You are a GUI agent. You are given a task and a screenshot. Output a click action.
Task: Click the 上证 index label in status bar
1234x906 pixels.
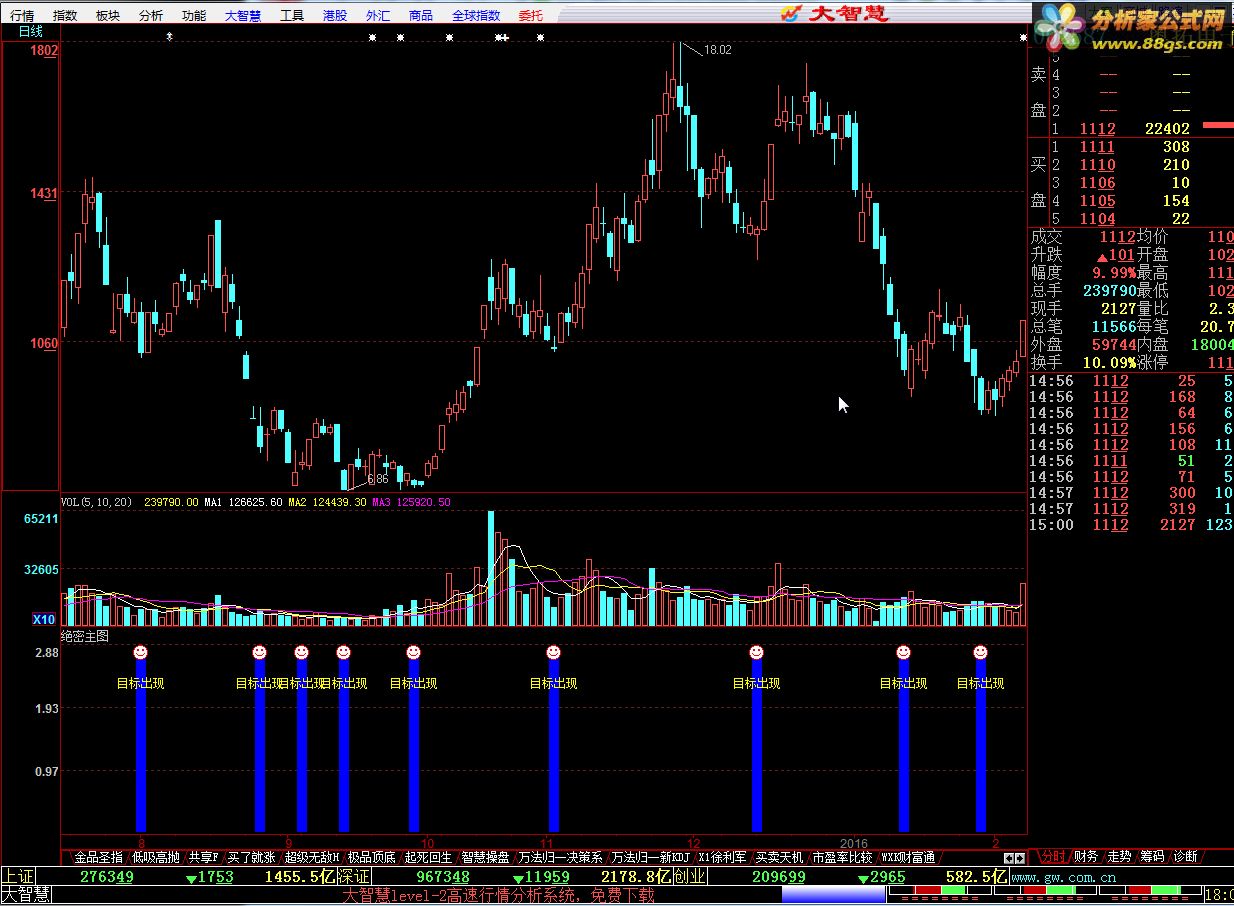pos(18,877)
